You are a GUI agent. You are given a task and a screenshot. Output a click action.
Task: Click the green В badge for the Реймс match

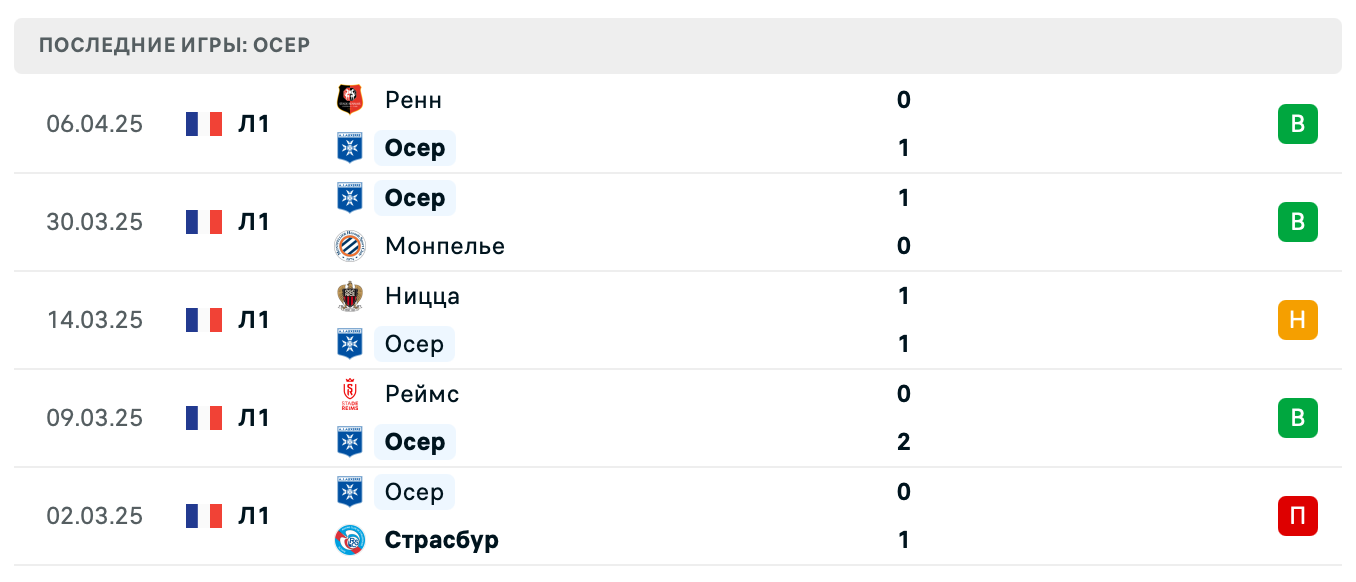click(1298, 418)
